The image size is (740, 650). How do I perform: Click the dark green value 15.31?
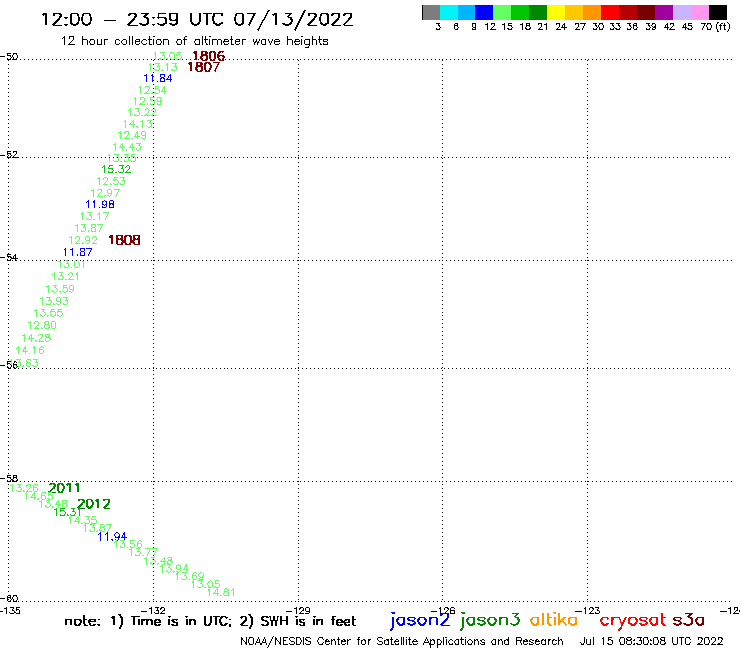(67, 512)
